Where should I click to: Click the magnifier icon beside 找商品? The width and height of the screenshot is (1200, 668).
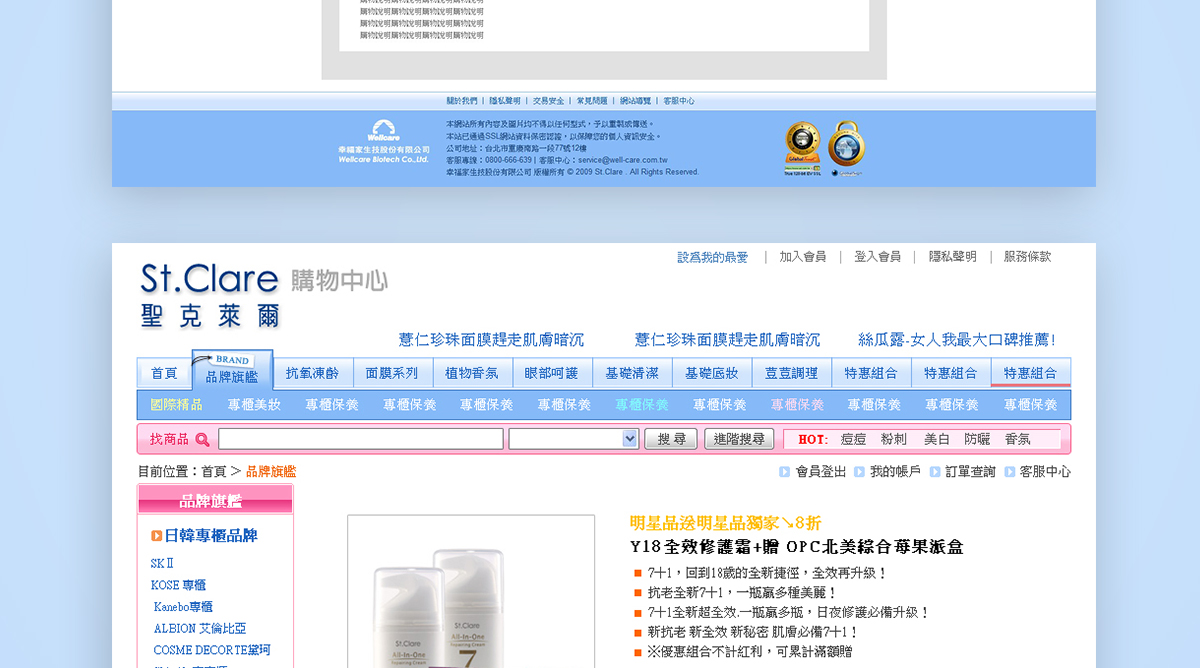coord(202,439)
